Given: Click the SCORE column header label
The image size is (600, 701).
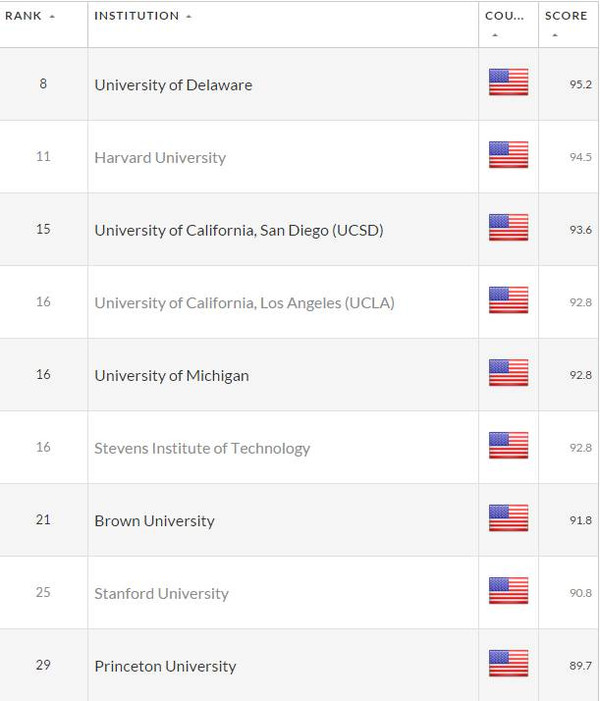Looking at the screenshot, I should pos(566,16).
